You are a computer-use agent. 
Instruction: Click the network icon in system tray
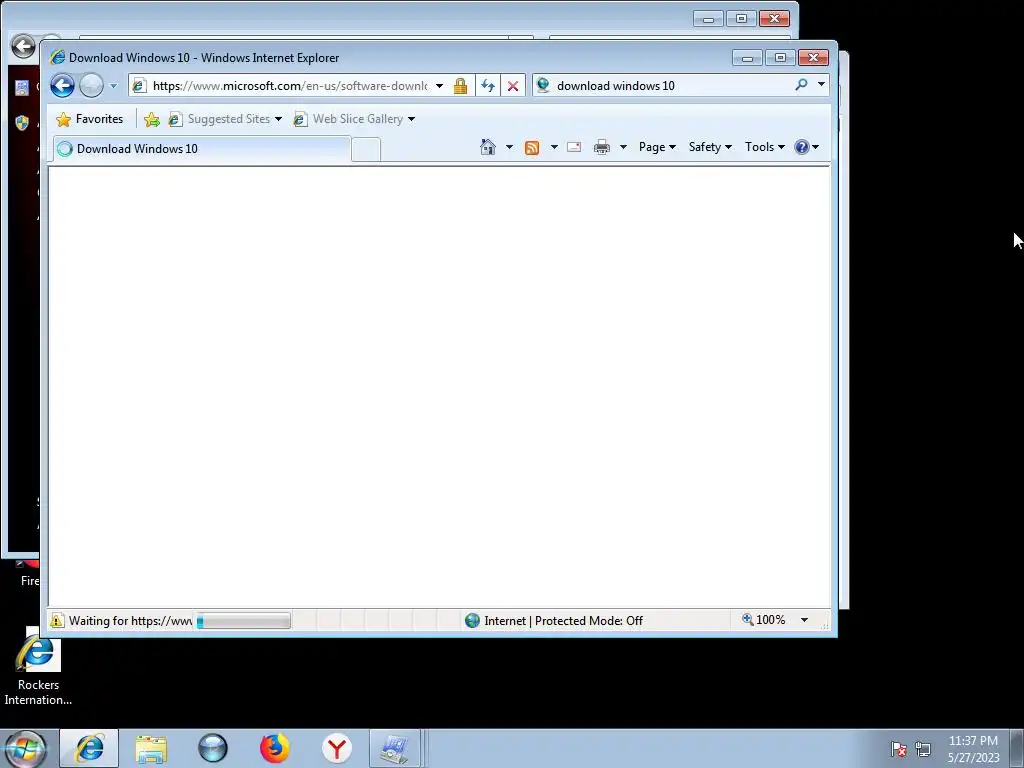[923, 749]
